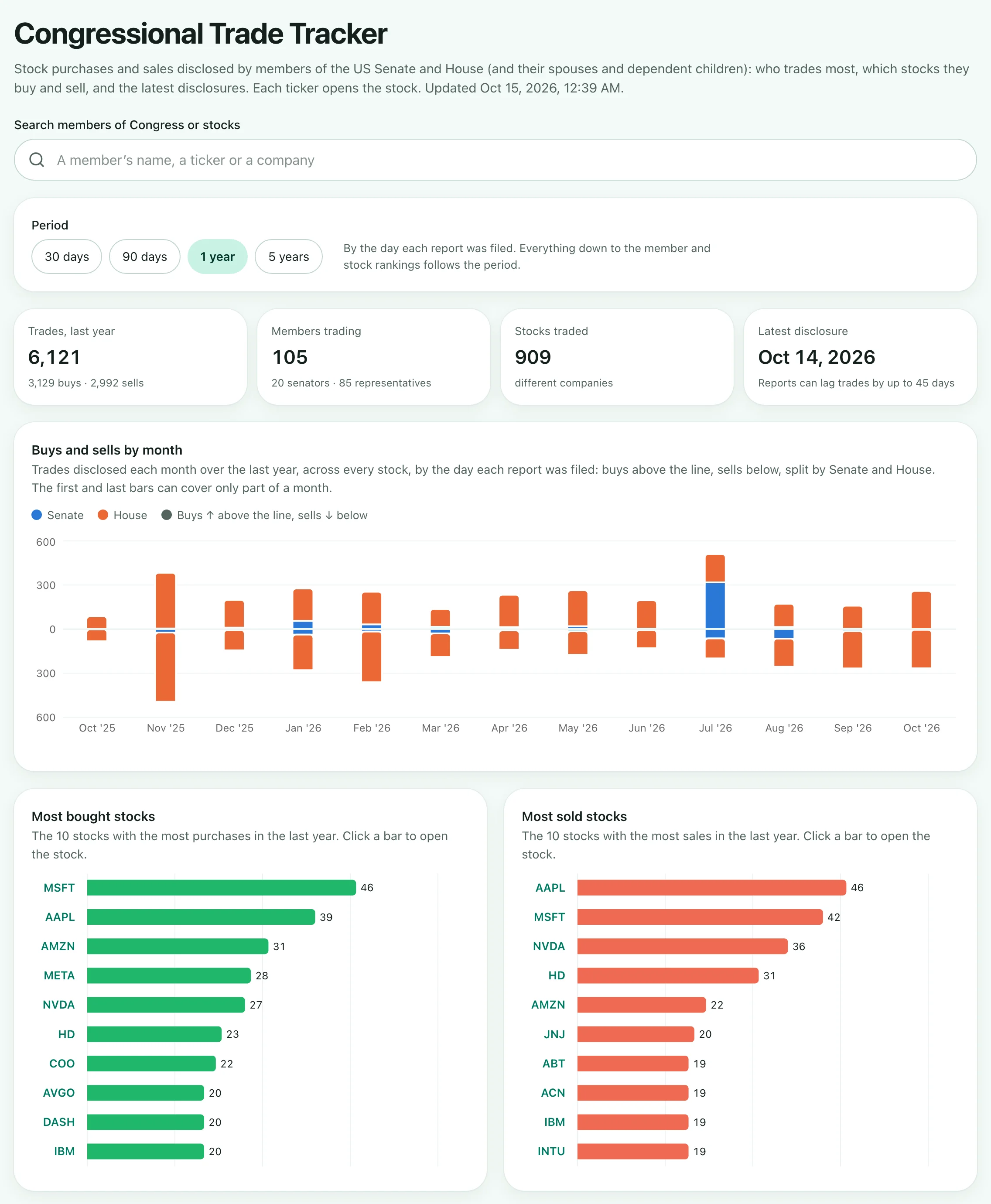This screenshot has height=1204, width=991.
Task: Open MSFT in most sold stocks
Action: tap(550, 916)
